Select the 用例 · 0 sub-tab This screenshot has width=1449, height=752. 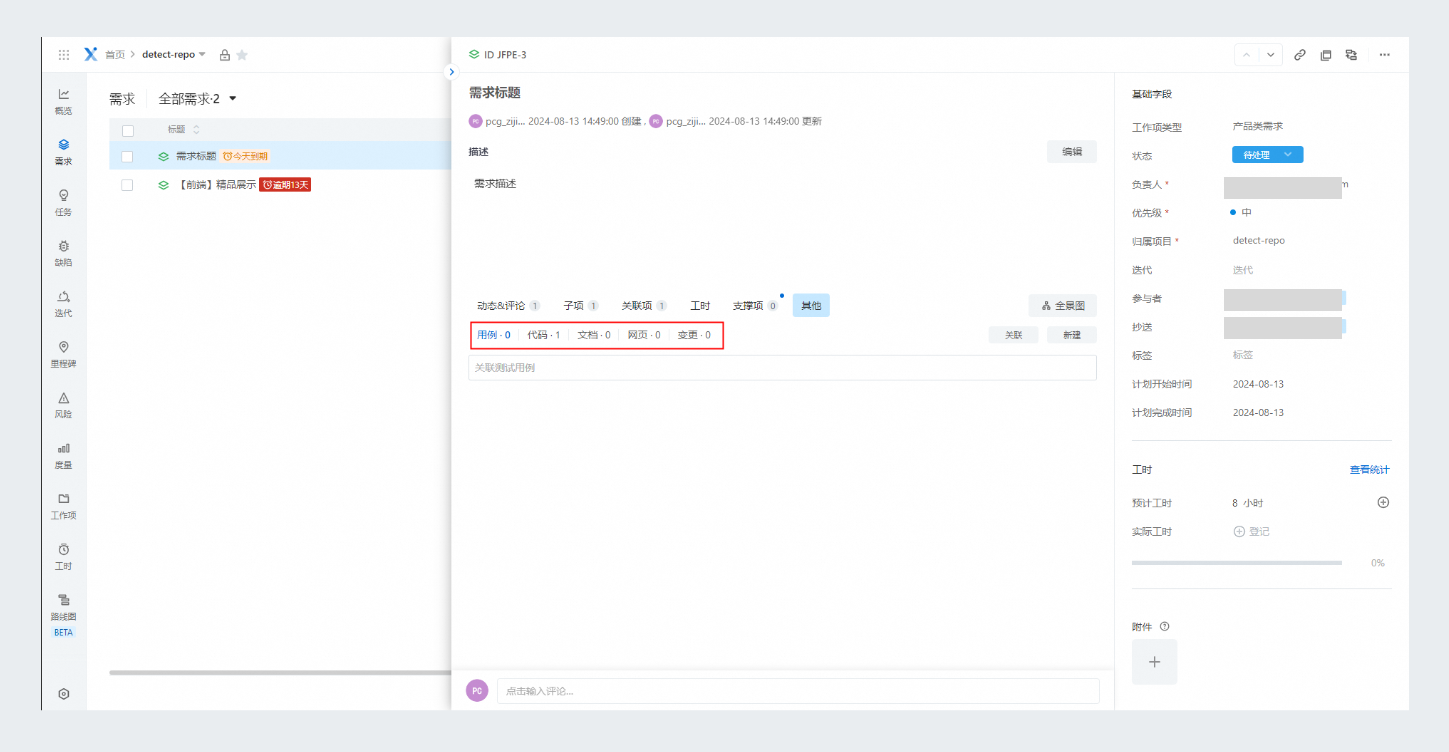494,335
